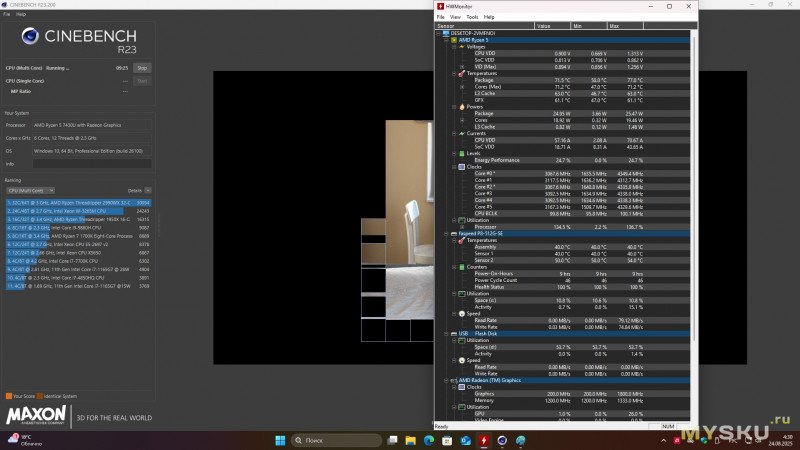This screenshot has height=450, width=800.
Task: Open the CPU (Multi Core) ranking dropdown
Action: (x=31, y=190)
